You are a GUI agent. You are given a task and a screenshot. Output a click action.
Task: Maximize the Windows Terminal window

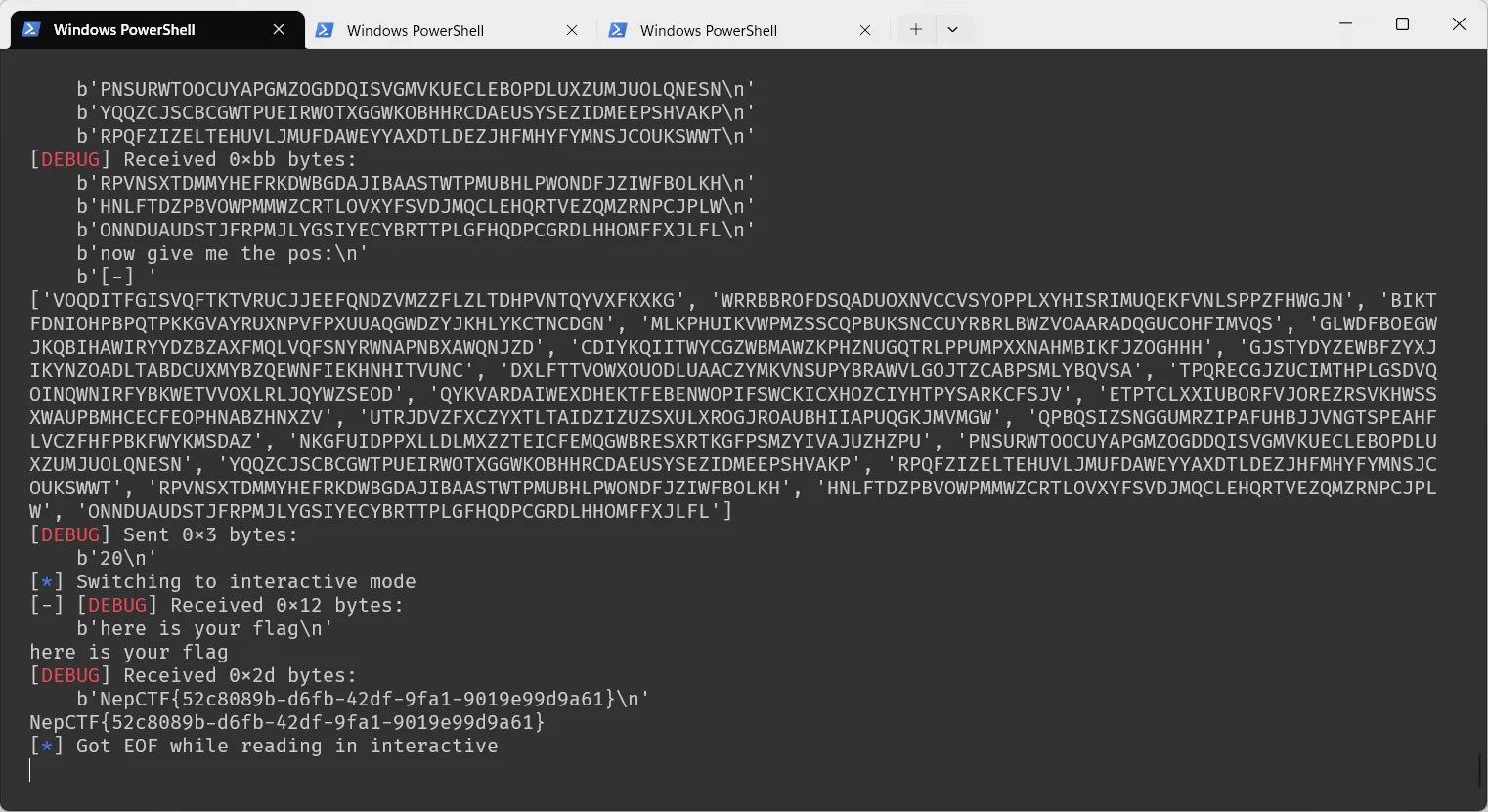(1402, 23)
